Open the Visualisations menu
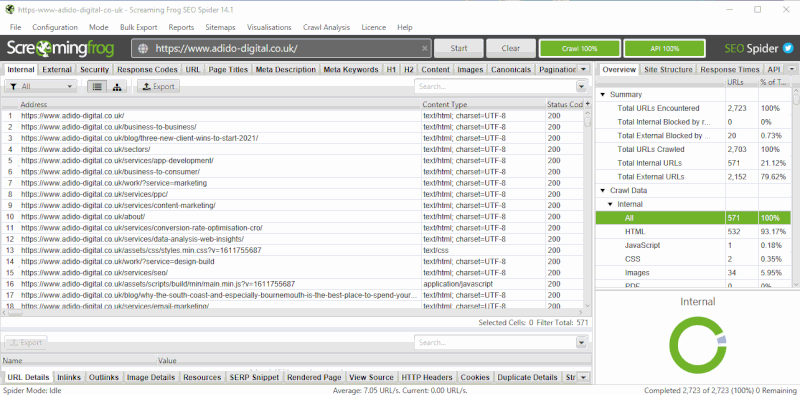The image size is (800, 395). (x=269, y=28)
